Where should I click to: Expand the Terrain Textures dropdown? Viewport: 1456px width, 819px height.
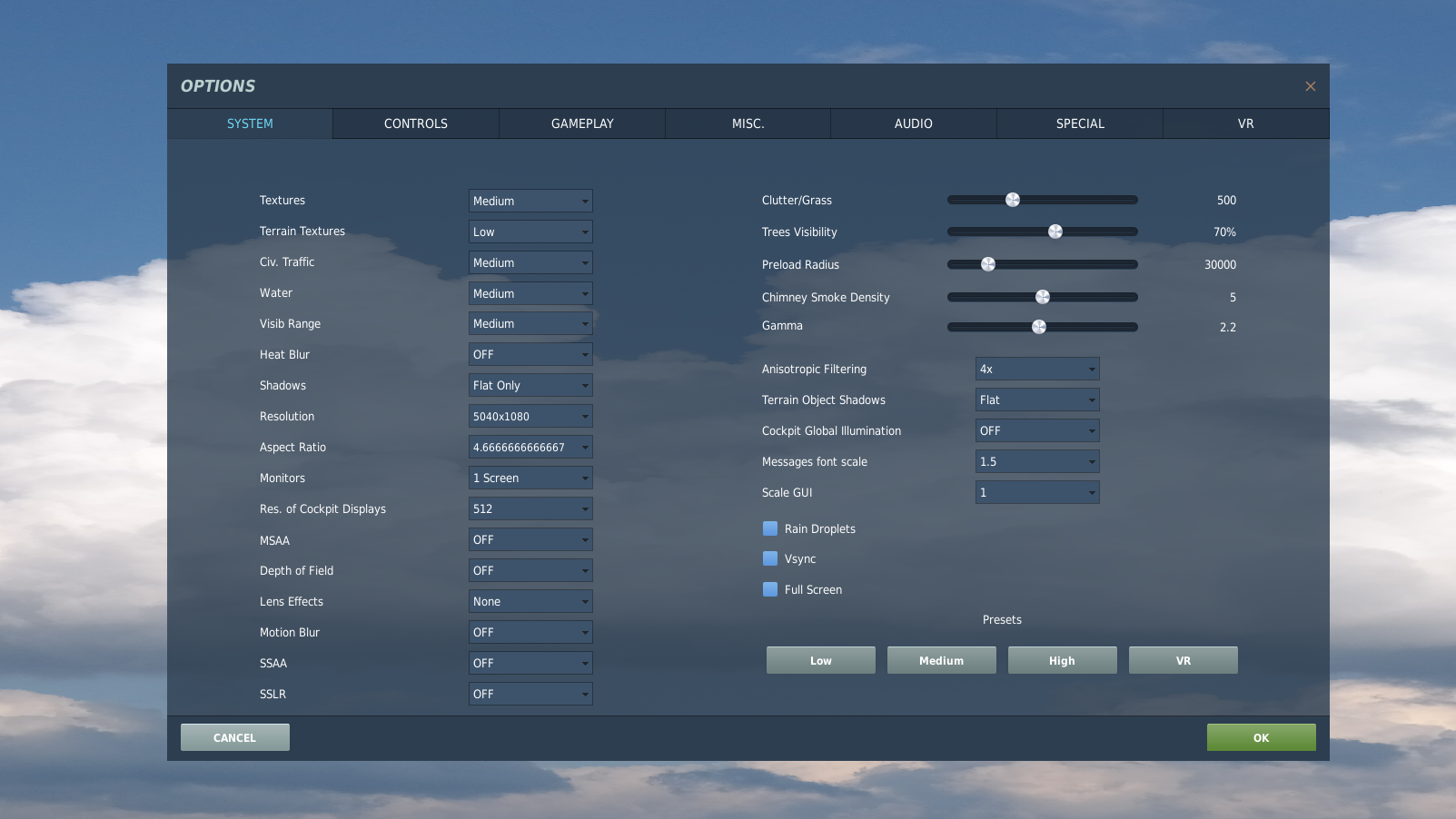[x=530, y=232]
